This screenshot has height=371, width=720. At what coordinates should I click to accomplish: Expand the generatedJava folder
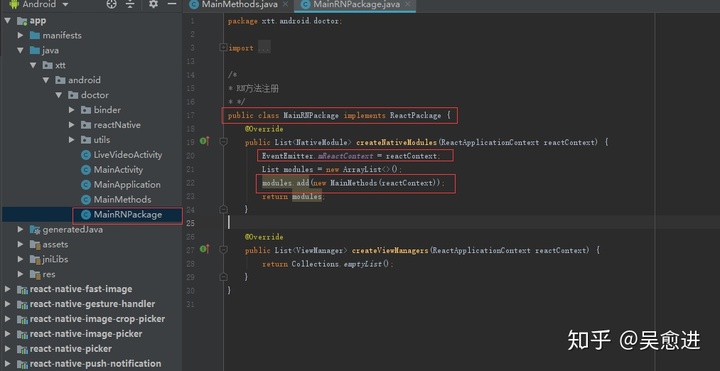(x=21, y=229)
